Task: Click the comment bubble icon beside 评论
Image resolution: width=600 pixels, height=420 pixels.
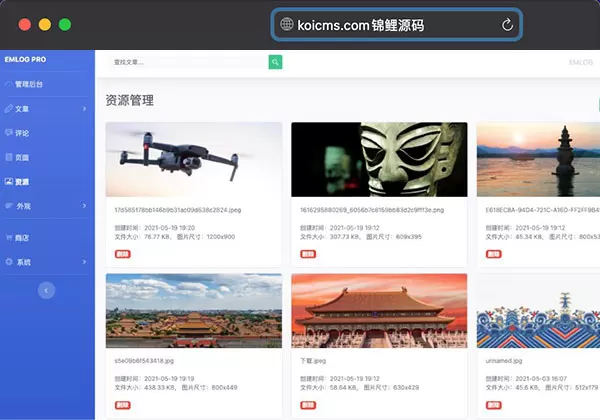Action: [9, 133]
